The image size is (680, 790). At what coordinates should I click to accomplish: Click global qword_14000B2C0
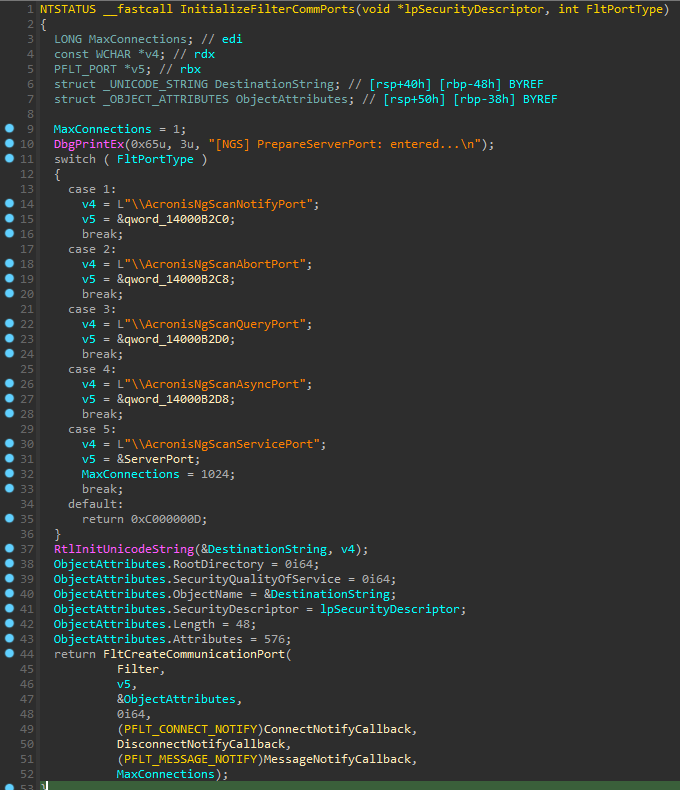coord(176,219)
